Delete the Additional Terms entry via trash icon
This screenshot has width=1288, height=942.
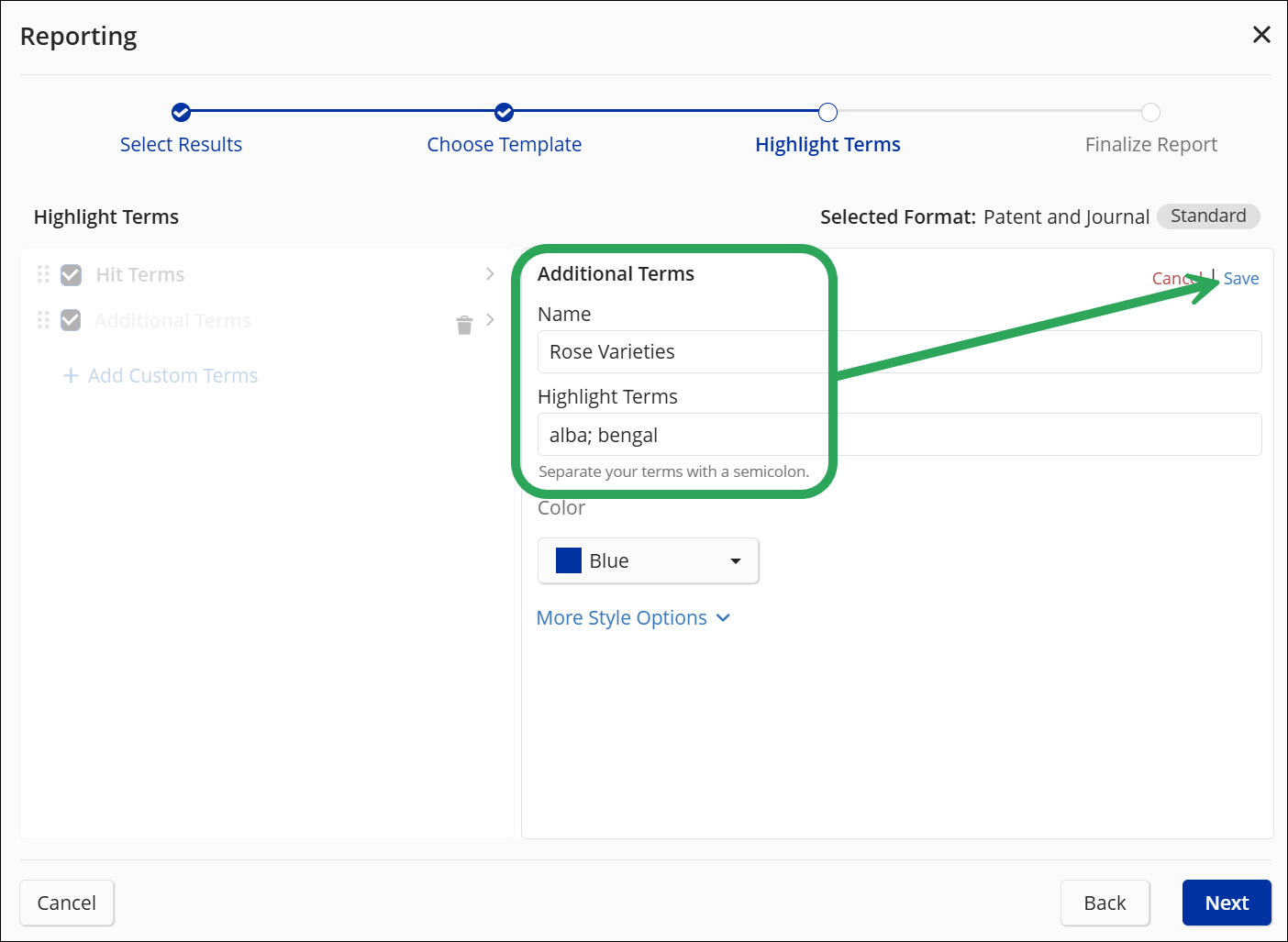point(463,325)
